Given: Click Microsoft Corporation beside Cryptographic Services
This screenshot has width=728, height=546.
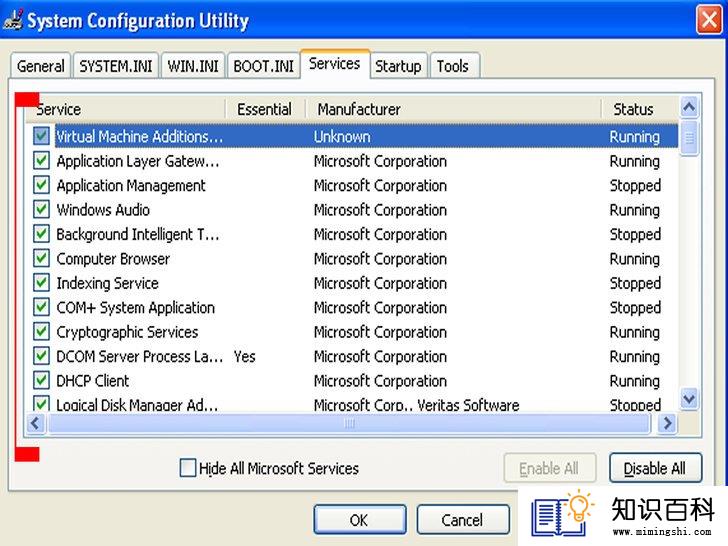Looking at the screenshot, I should coord(380,332).
